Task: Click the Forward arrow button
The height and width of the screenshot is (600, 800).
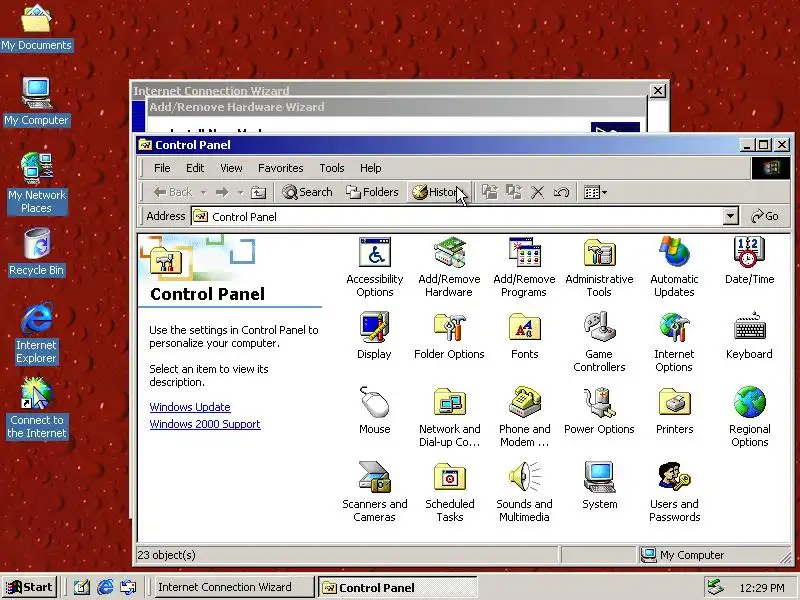Action: 222,192
